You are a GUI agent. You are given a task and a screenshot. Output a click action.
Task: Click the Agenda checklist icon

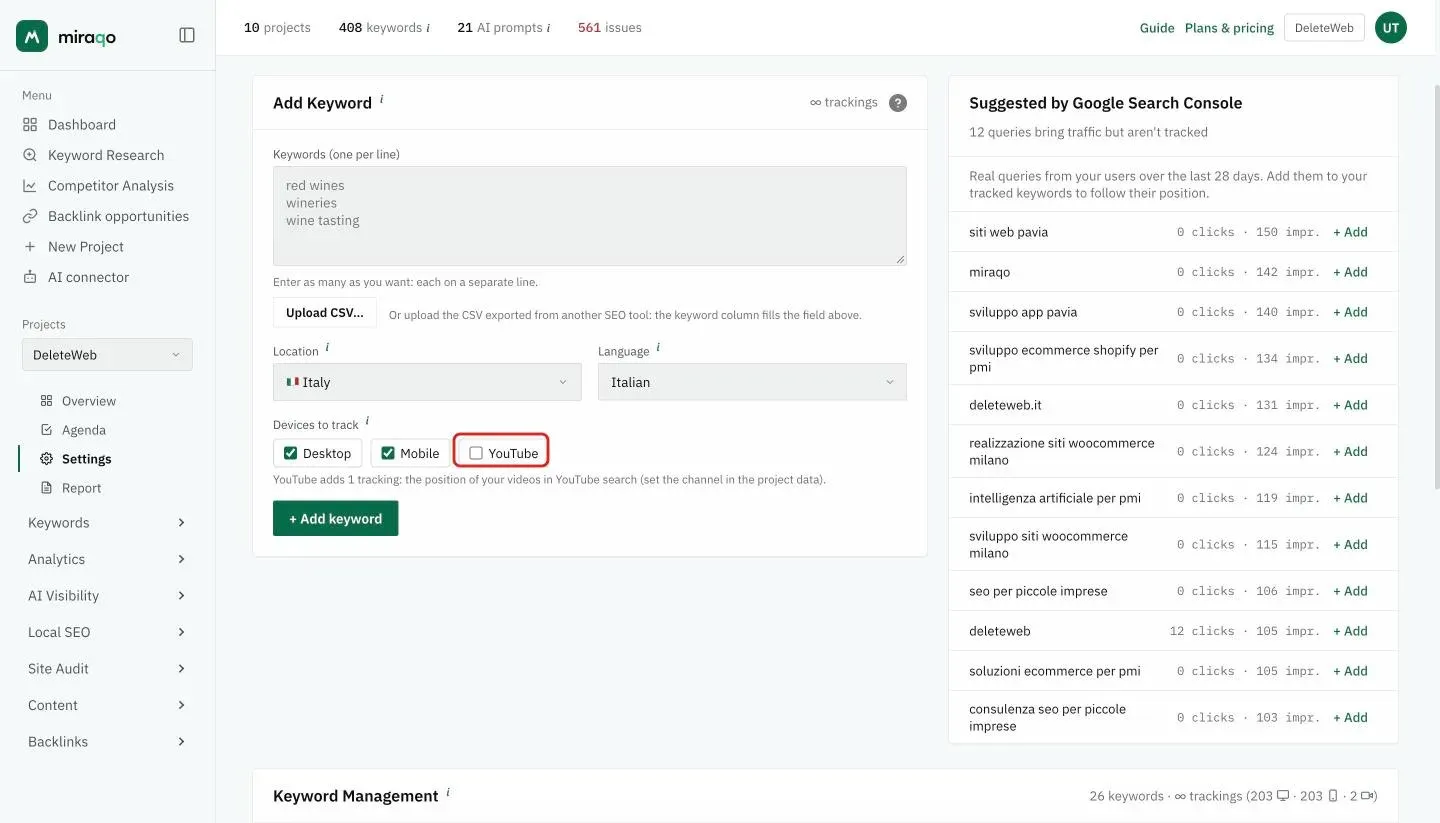pyautogui.click(x=46, y=430)
